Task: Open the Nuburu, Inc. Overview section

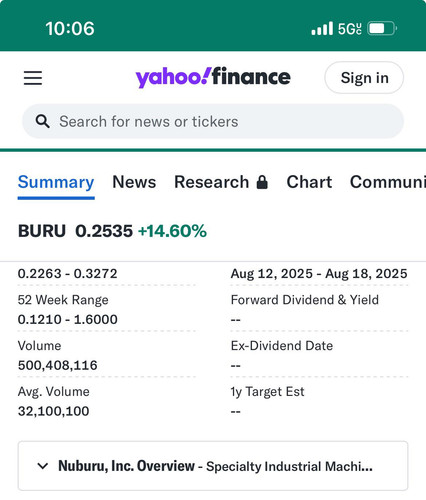Action: pos(213,466)
